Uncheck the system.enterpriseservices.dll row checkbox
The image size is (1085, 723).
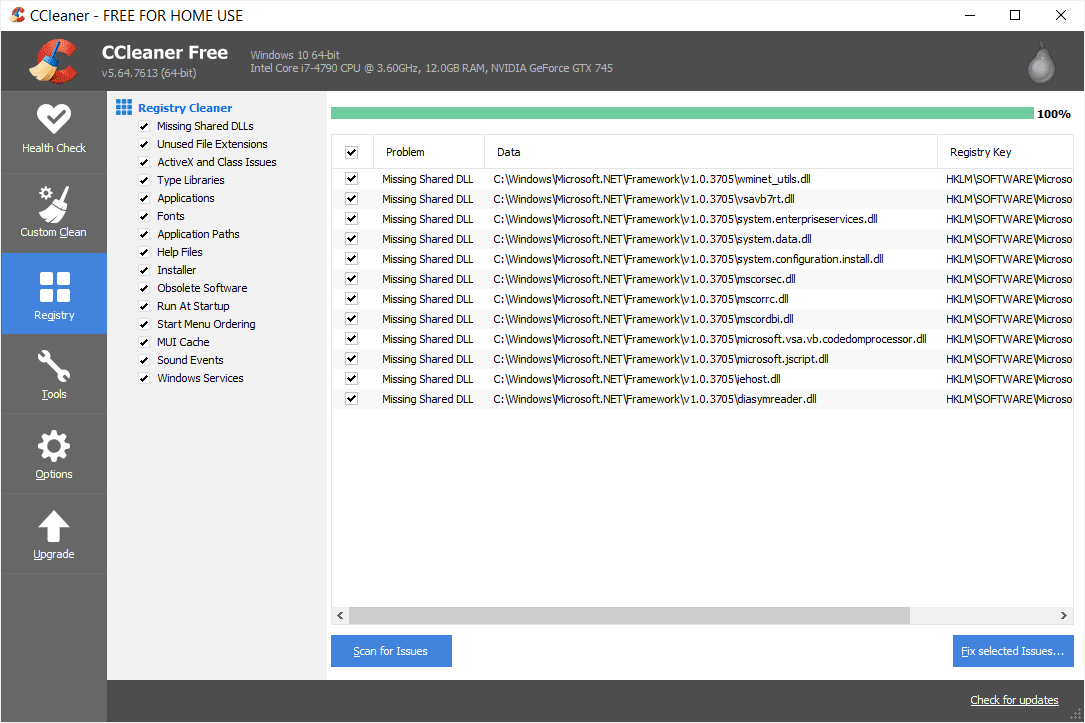(x=352, y=219)
